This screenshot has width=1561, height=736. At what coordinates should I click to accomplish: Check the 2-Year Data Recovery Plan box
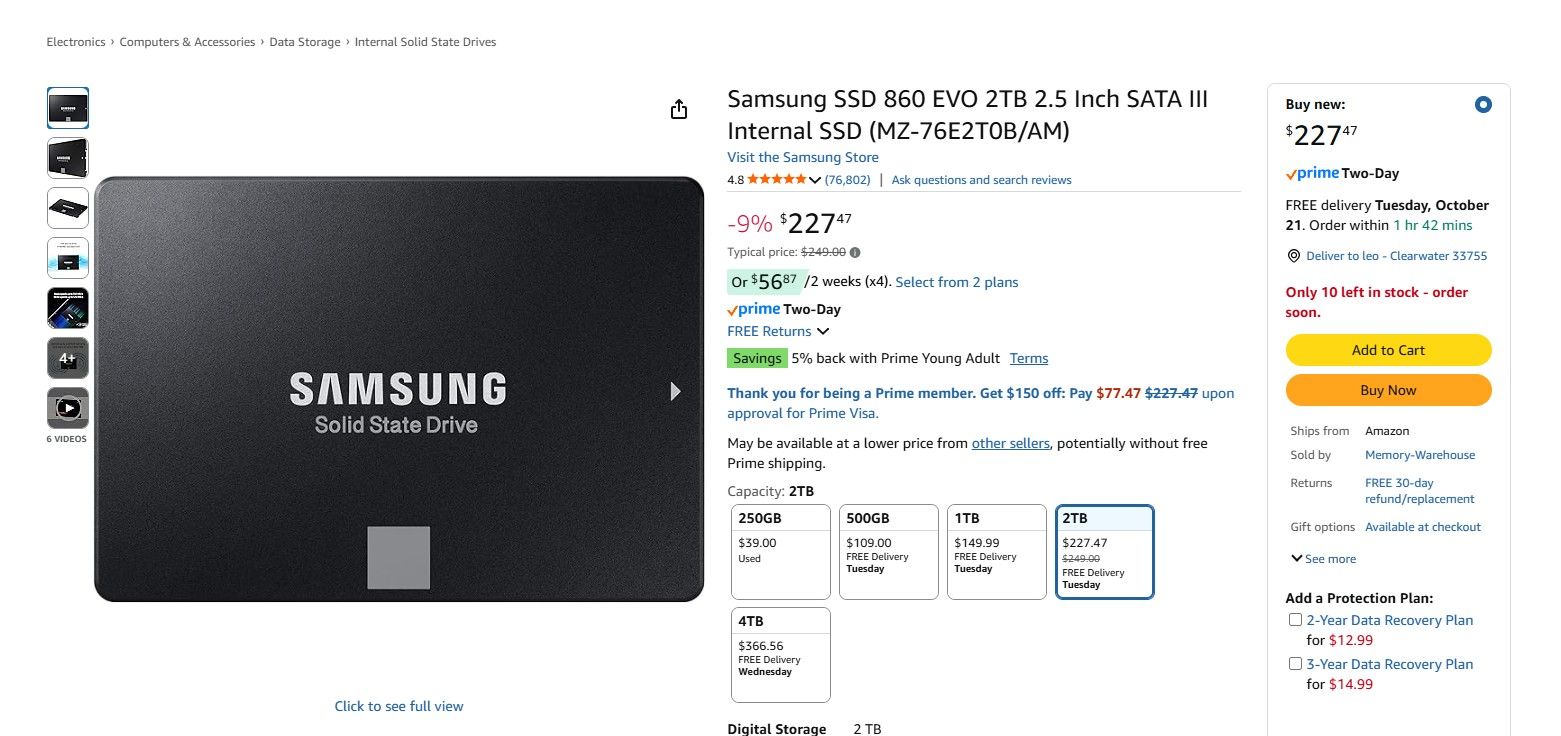tap(1295, 620)
